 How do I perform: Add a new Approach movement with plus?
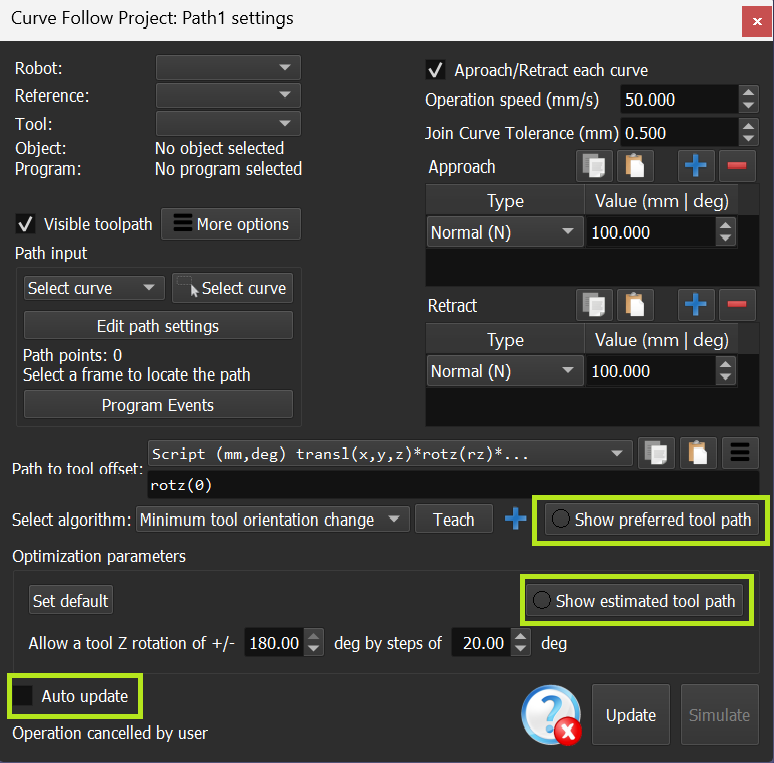[695, 166]
